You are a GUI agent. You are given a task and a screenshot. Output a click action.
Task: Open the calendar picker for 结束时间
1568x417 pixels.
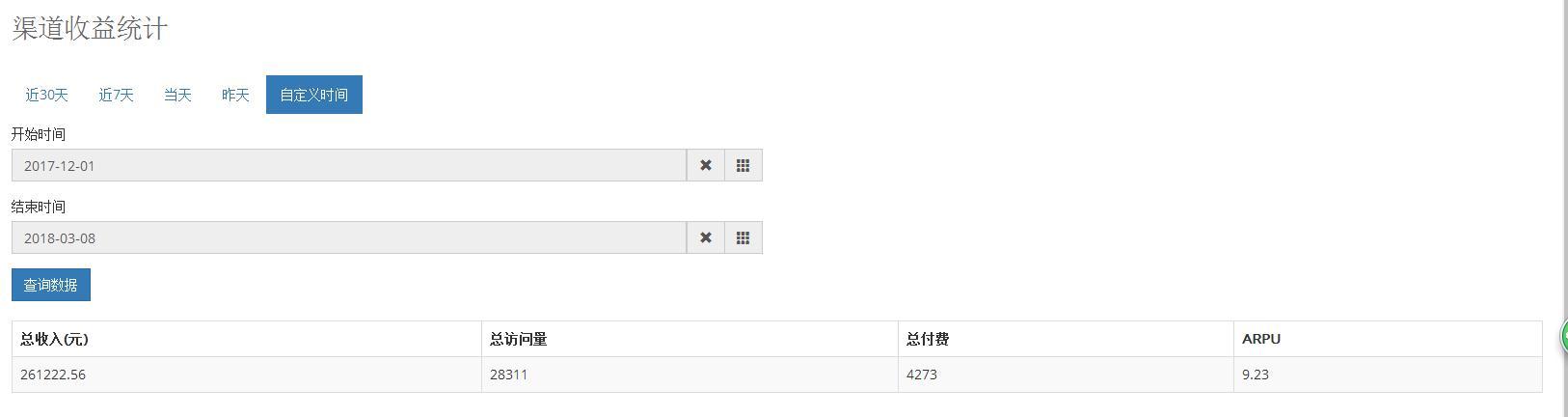click(x=743, y=237)
